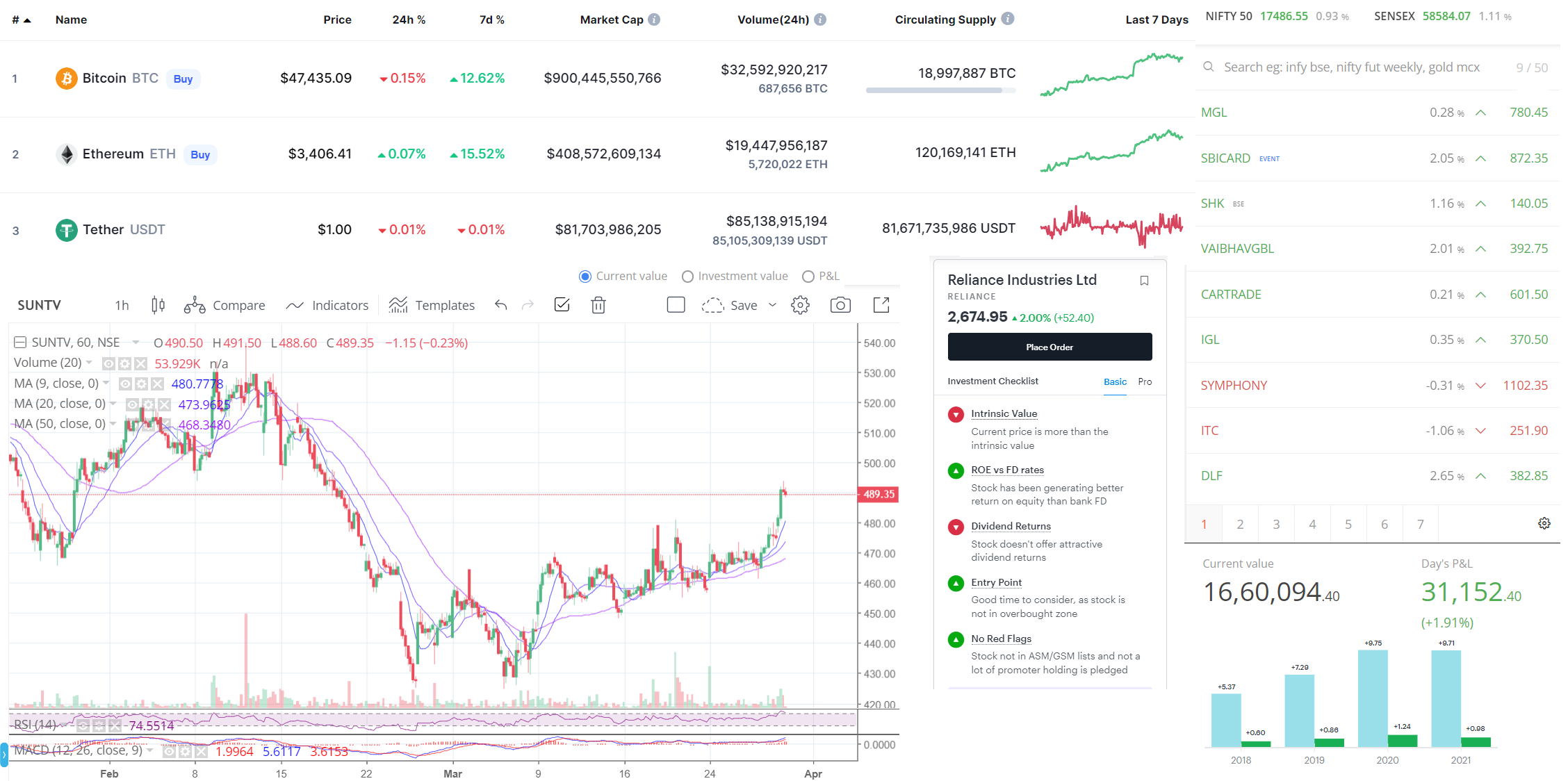Expand the Save dropdown arrow
Viewport: 1568px width, 781px height.
[772, 305]
